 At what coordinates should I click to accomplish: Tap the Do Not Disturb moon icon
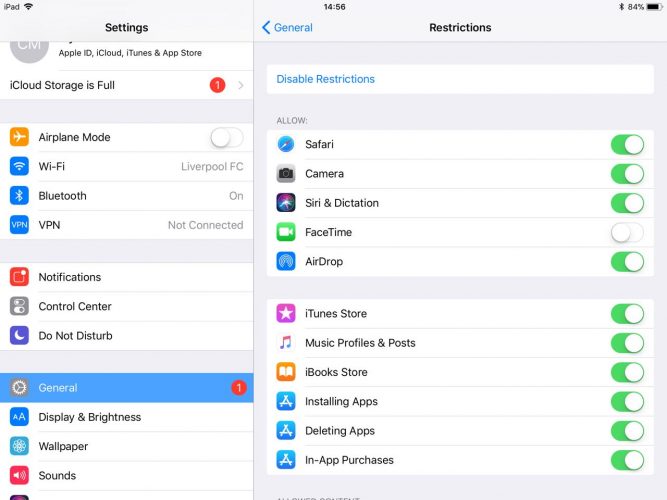19,336
